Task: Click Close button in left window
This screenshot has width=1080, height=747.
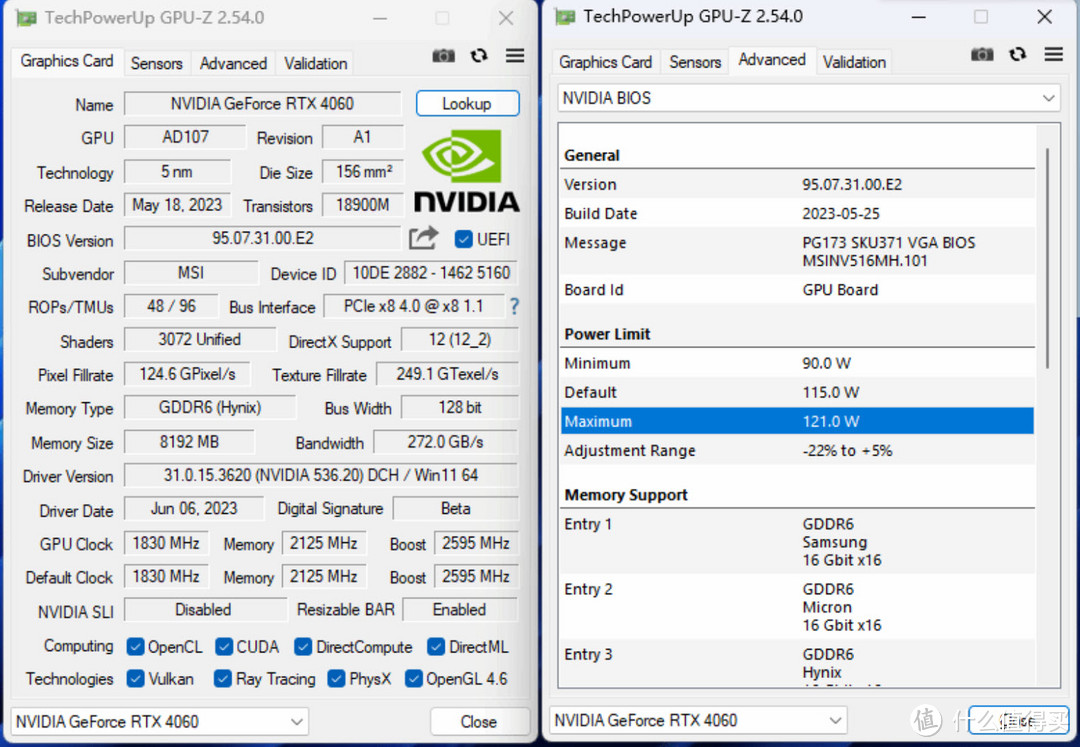Action: [479, 722]
